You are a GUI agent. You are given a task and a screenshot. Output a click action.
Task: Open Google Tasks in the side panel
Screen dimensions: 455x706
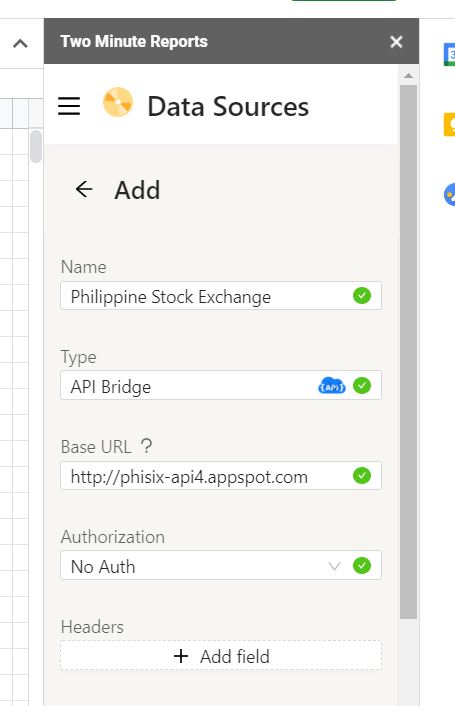[449, 195]
